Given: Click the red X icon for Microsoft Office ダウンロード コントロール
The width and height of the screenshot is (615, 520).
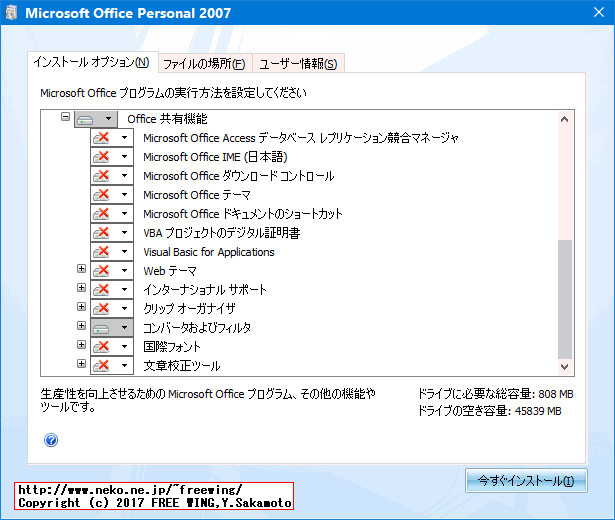Looking at the screenshot, I should click(x=101, y=176).
